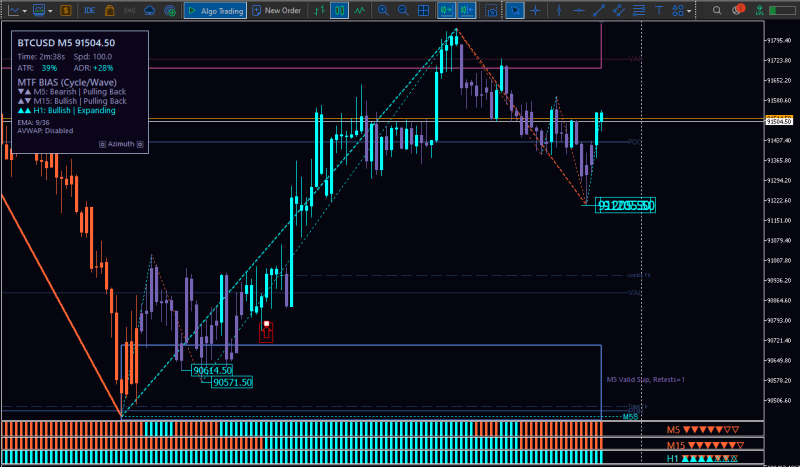
Task: Click the 90571.50 price label
Action: tap(232, 382)
